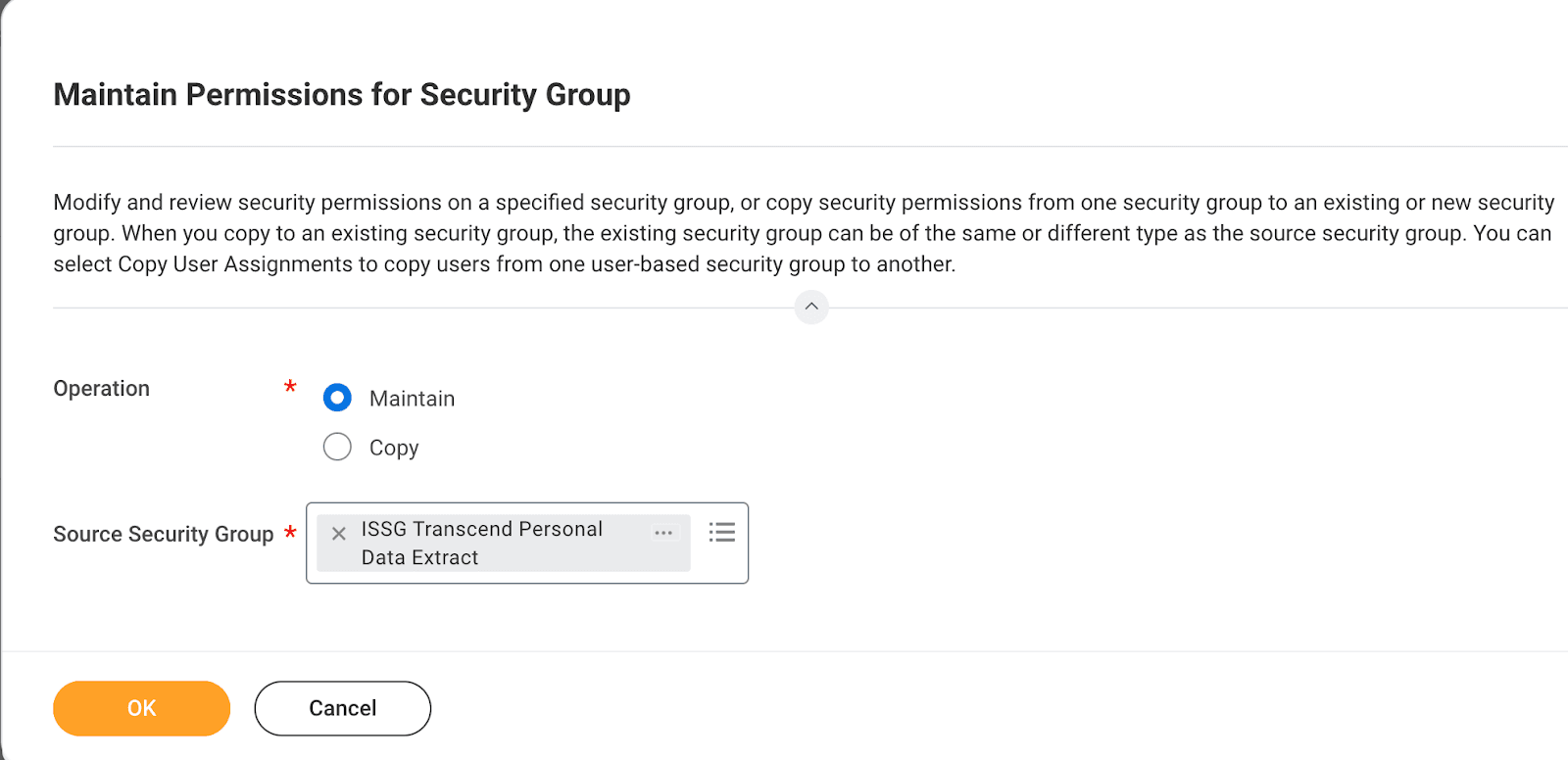Collapse the instructions section with the chevron
This screenshot has height=760, width=1568.
[811, 307]
